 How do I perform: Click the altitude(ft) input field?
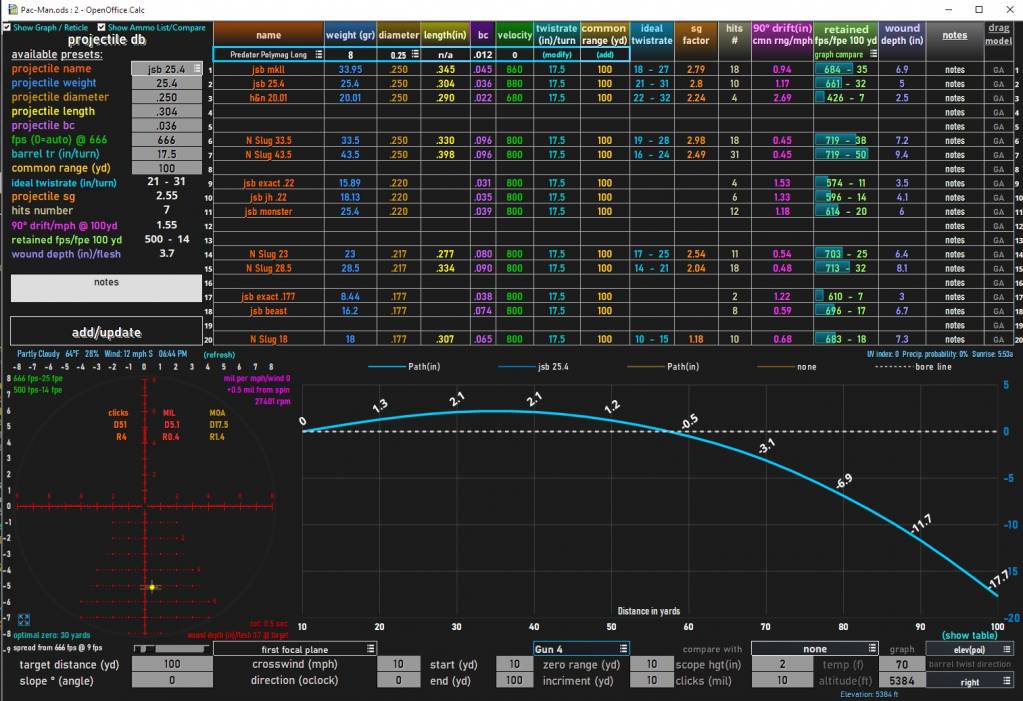(902, 681)
